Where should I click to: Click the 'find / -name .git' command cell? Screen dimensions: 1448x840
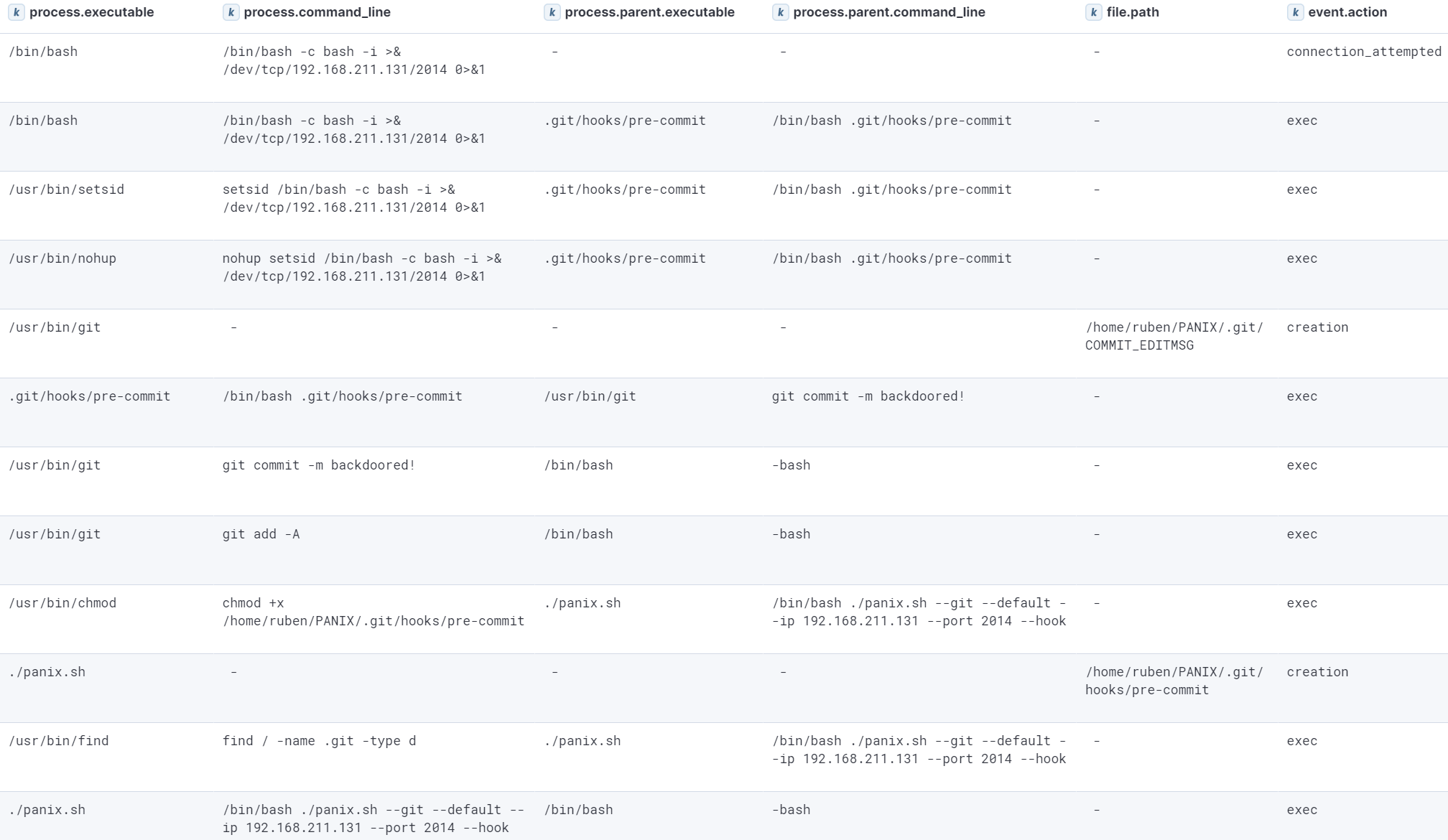pyautogui.click(x=319, y=741)
